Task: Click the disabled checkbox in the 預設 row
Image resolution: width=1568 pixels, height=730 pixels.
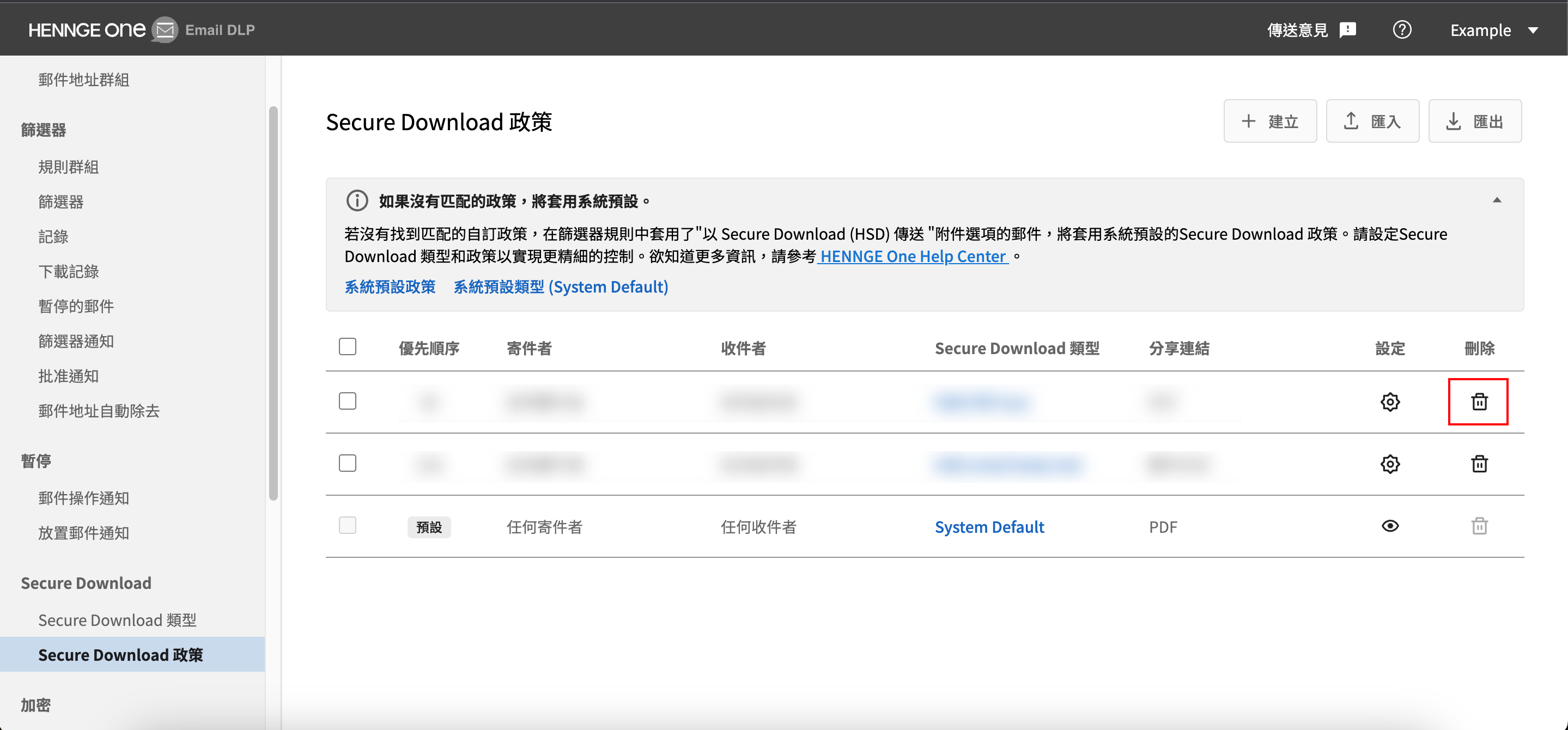Action: (348, 525)
